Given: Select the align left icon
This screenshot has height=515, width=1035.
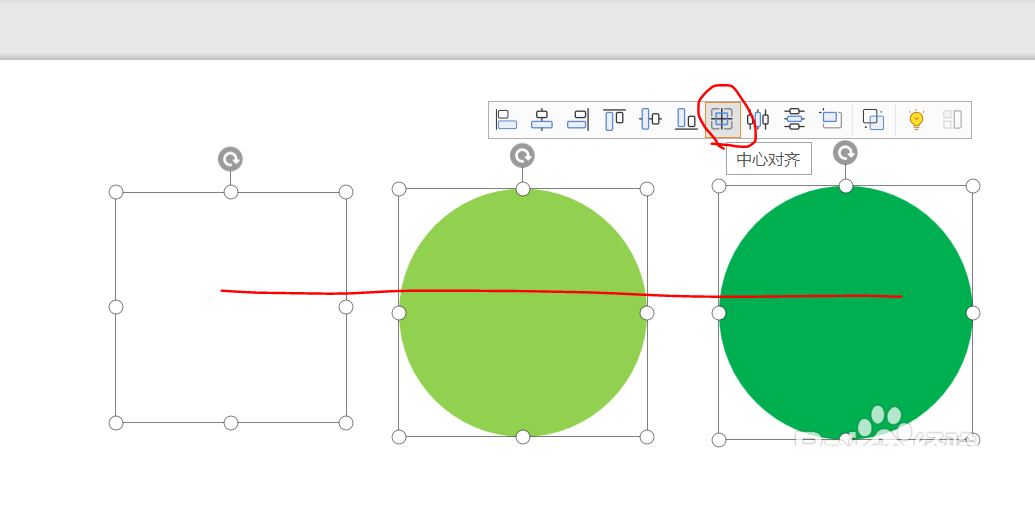Looking at the screenshot, I should 506,120.
